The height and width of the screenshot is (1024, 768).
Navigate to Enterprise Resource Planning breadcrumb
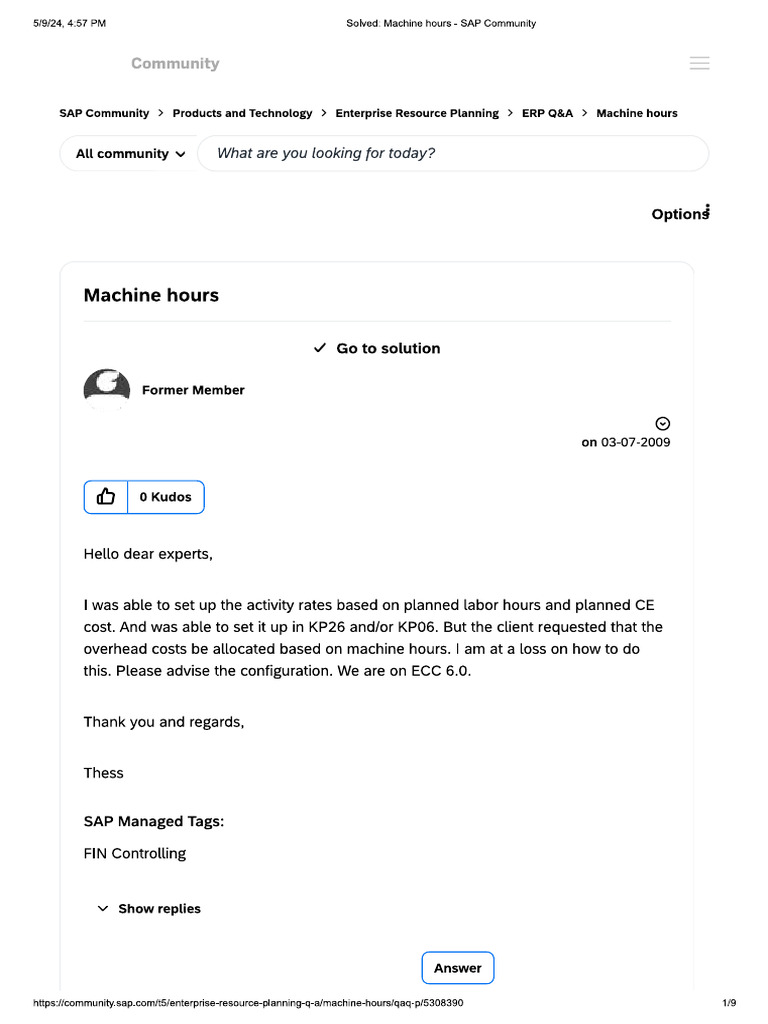pyautogui.click(x=417, y=114)
